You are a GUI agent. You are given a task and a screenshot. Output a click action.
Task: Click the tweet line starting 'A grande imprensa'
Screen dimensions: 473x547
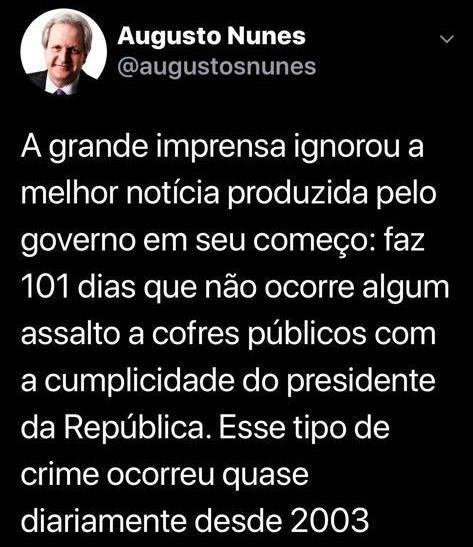coord(223,148)
